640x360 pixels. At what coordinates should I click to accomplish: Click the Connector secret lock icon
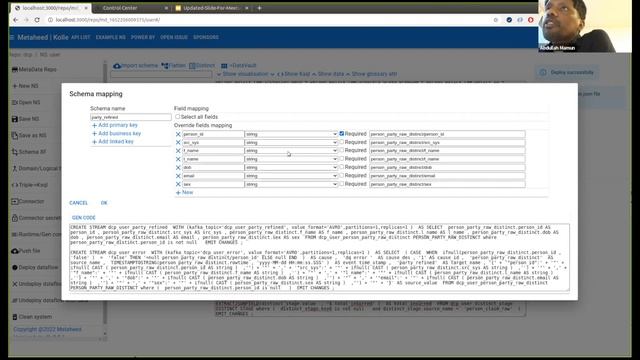click(15, 218)
